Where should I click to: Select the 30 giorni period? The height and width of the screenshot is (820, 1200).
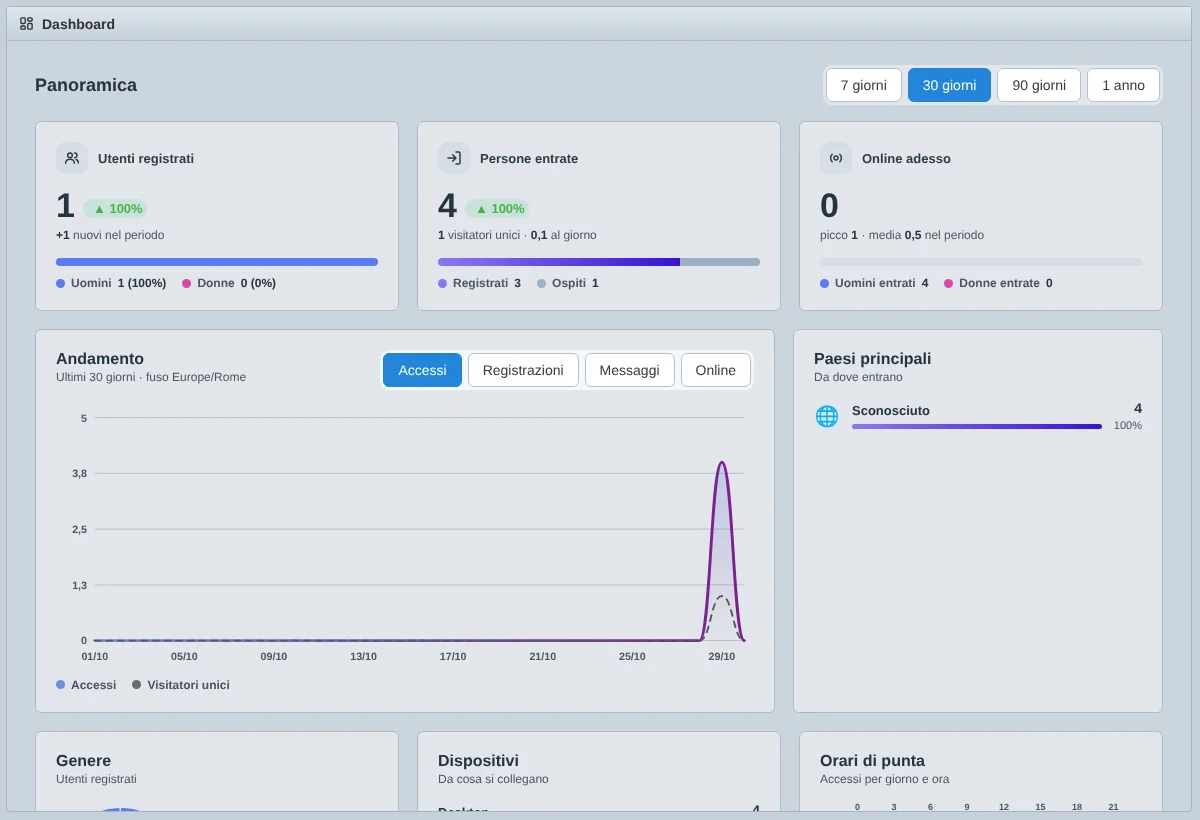[x=949, y=85]
